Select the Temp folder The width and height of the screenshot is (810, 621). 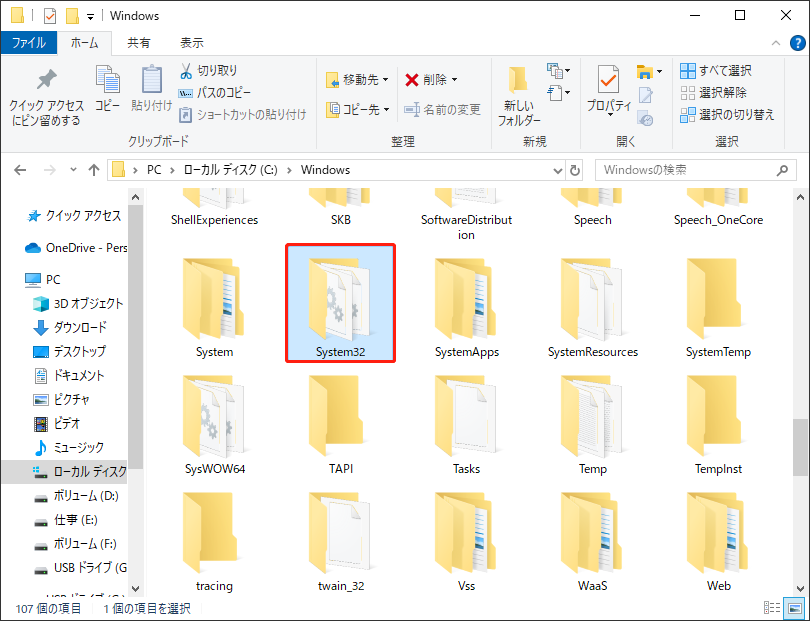pos(593,425)
